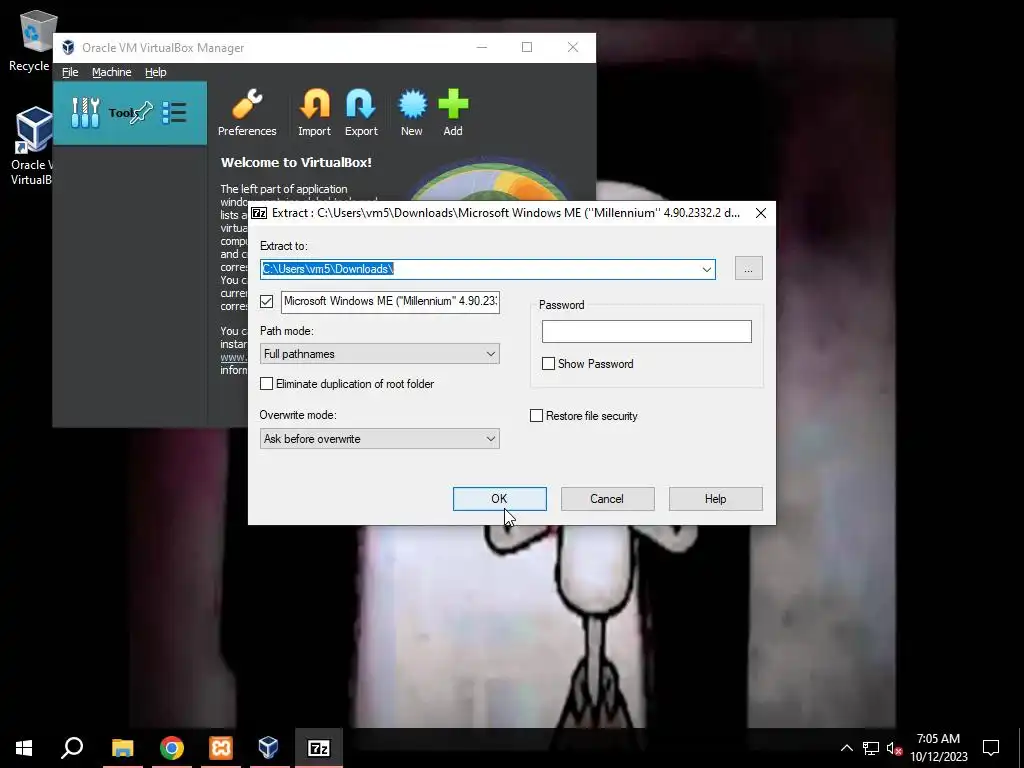Open the Overwrite mode dropdown

coord(379,439)
